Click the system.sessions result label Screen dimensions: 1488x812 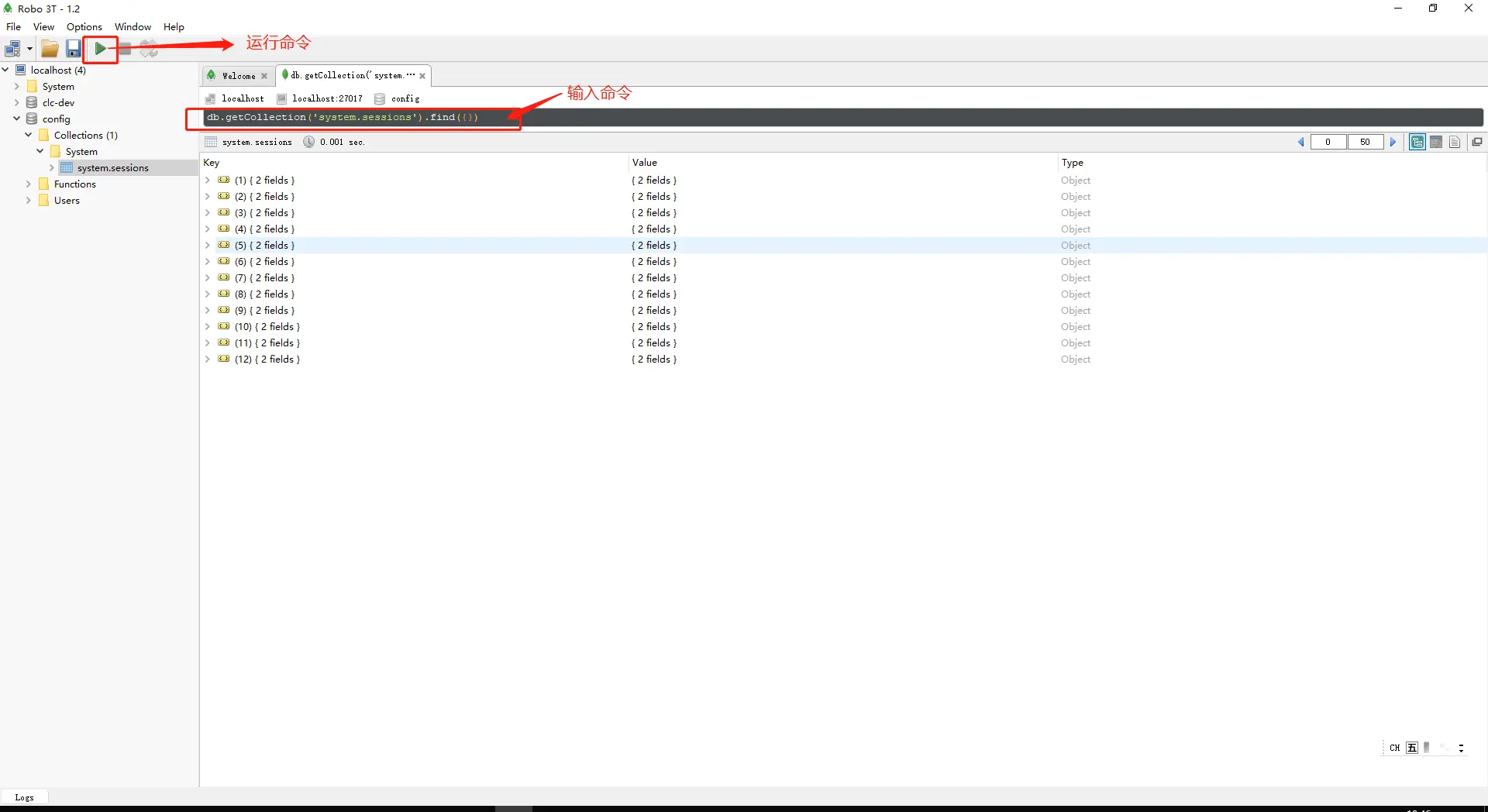point(257,142)
